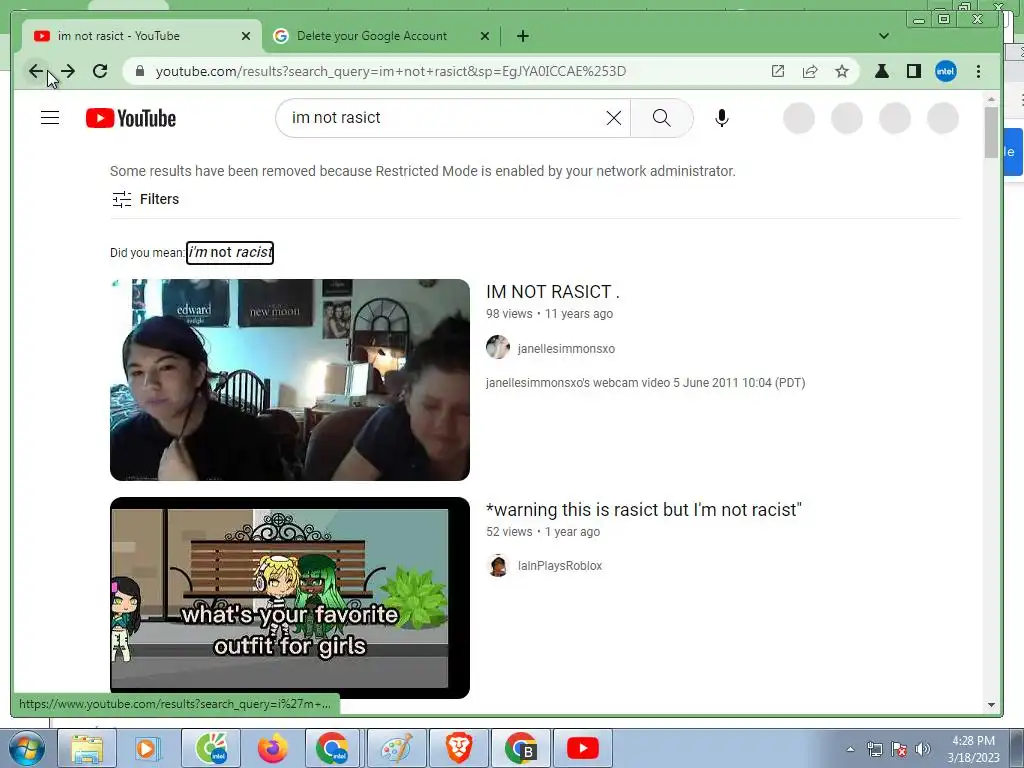
Task: Open a new browser tab
Action: pyautogui.click(x=522, y=36)
